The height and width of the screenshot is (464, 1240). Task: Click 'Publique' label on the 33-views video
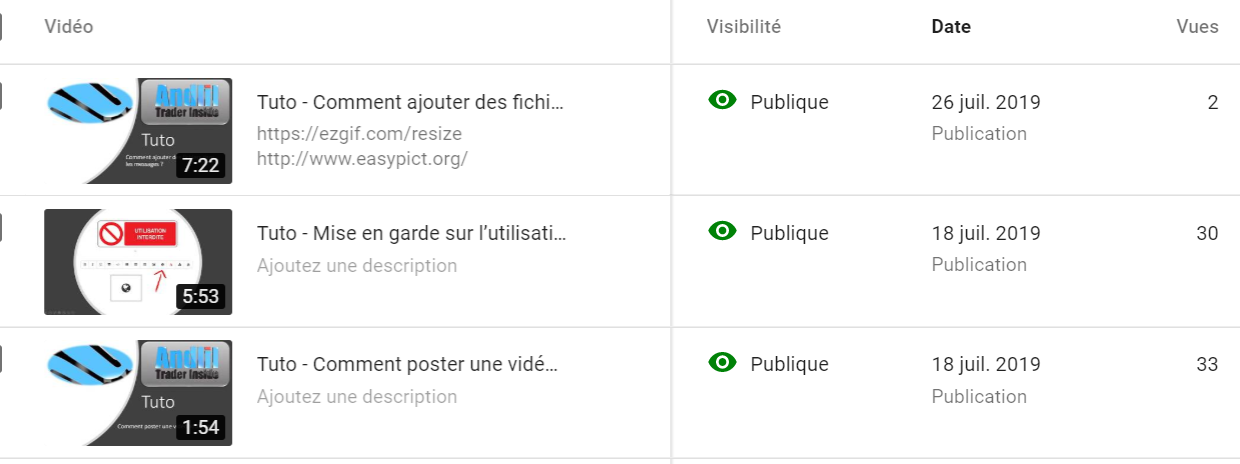pos(789,364)
